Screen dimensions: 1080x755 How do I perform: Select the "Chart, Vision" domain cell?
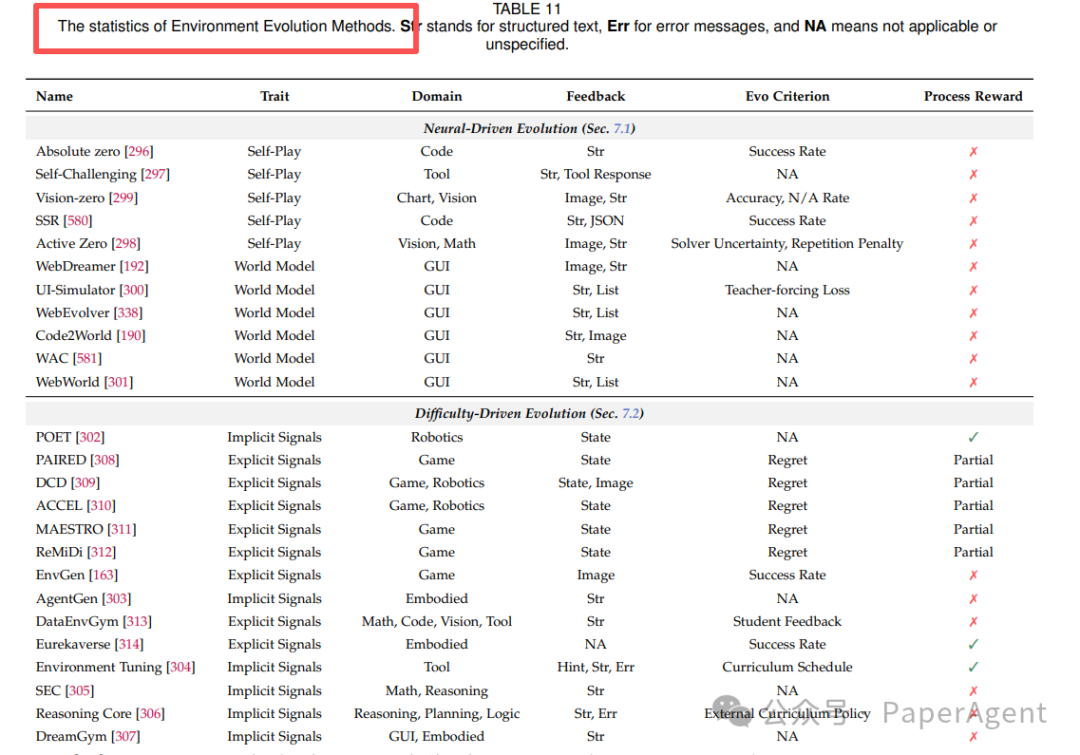(437, 198)
